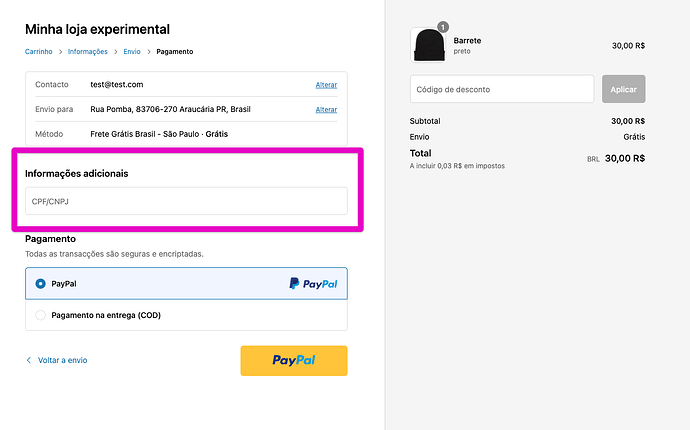Click the CPF/CNPJ input field

click(186, 201)
